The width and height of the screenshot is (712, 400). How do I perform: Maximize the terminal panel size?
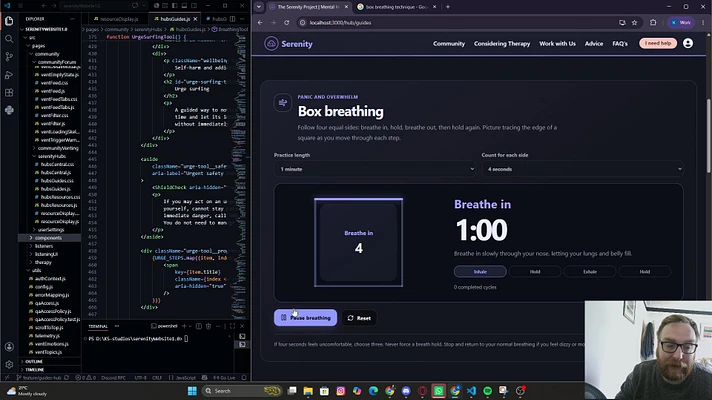pyautogui.click(x=232, y=326)
